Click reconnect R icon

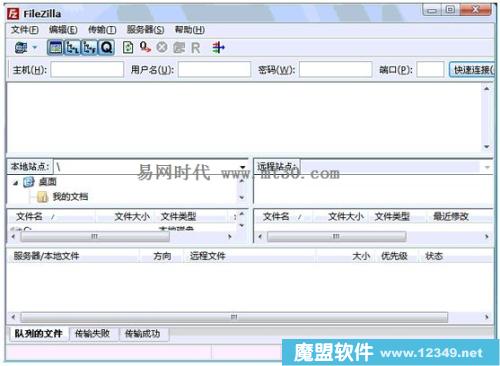(196, 48)
